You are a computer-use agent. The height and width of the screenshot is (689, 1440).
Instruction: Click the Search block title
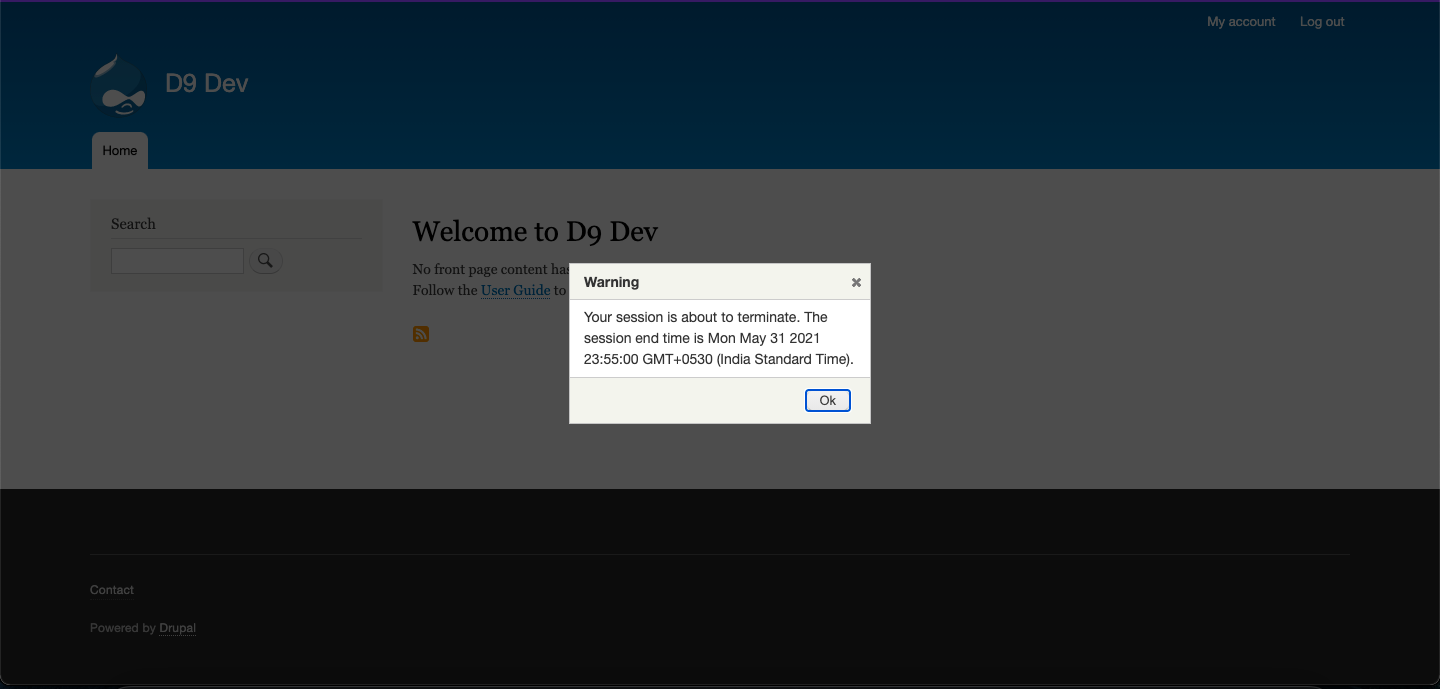click(x=133, y=224)
